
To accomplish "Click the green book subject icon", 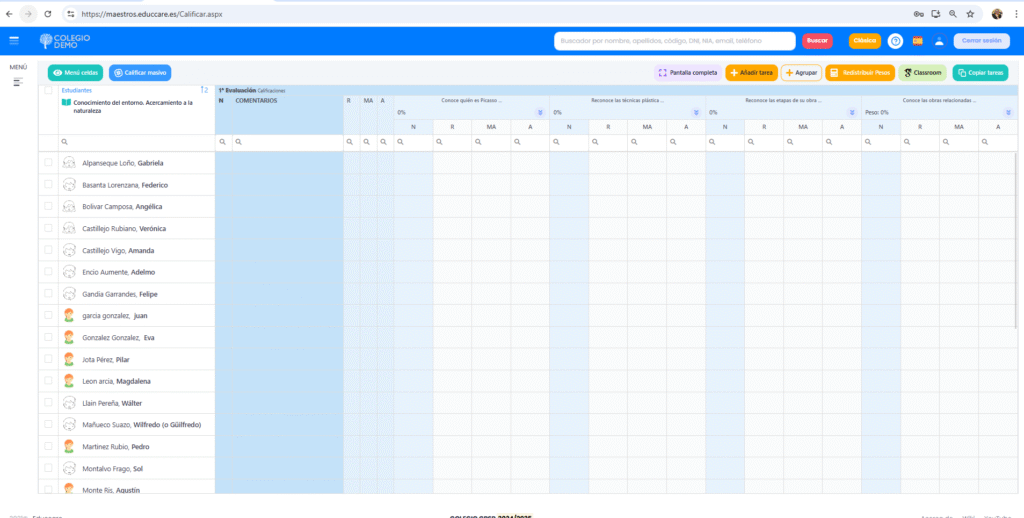I will [66, 102].
